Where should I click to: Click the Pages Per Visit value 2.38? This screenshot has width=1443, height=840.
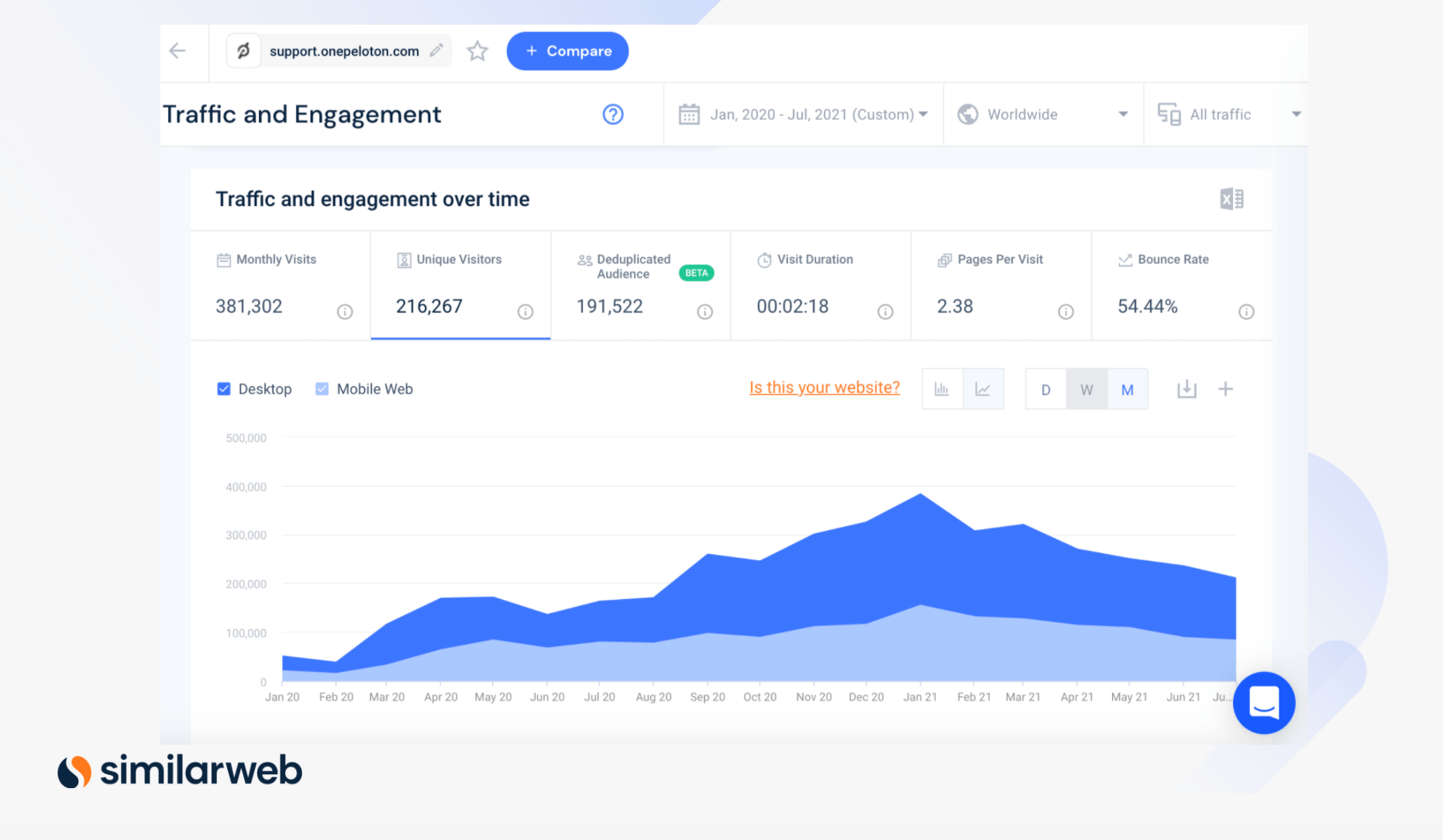[x=955, y=306]
